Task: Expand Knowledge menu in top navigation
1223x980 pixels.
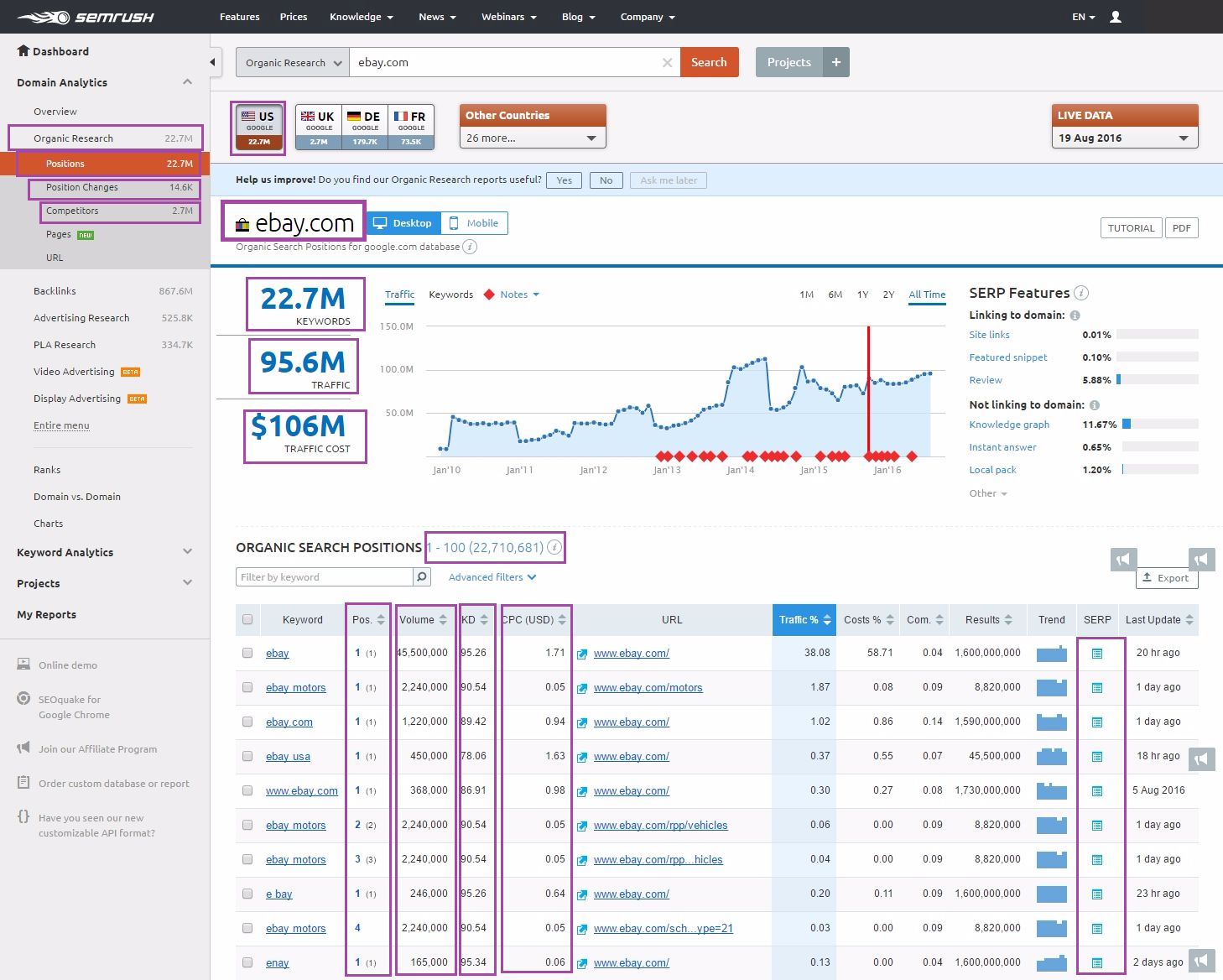Action: pos(362,17)
